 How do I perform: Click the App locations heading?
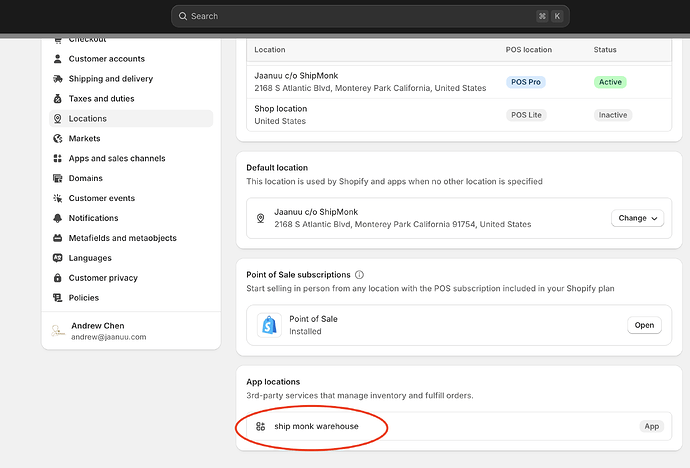tap(273, 382)
